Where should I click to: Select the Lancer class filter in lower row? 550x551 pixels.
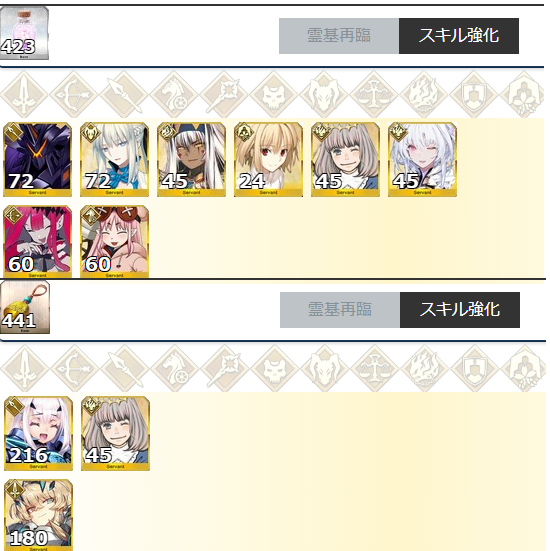click(125, 368)
